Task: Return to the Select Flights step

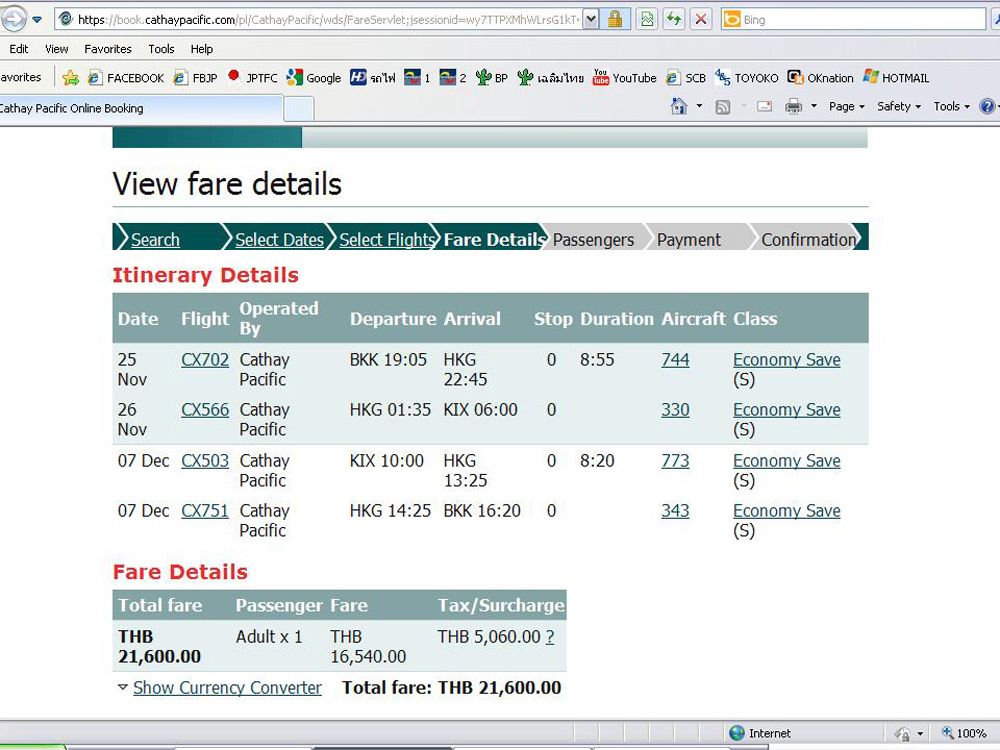Action: pyautogui.click(x=386, y=240)
